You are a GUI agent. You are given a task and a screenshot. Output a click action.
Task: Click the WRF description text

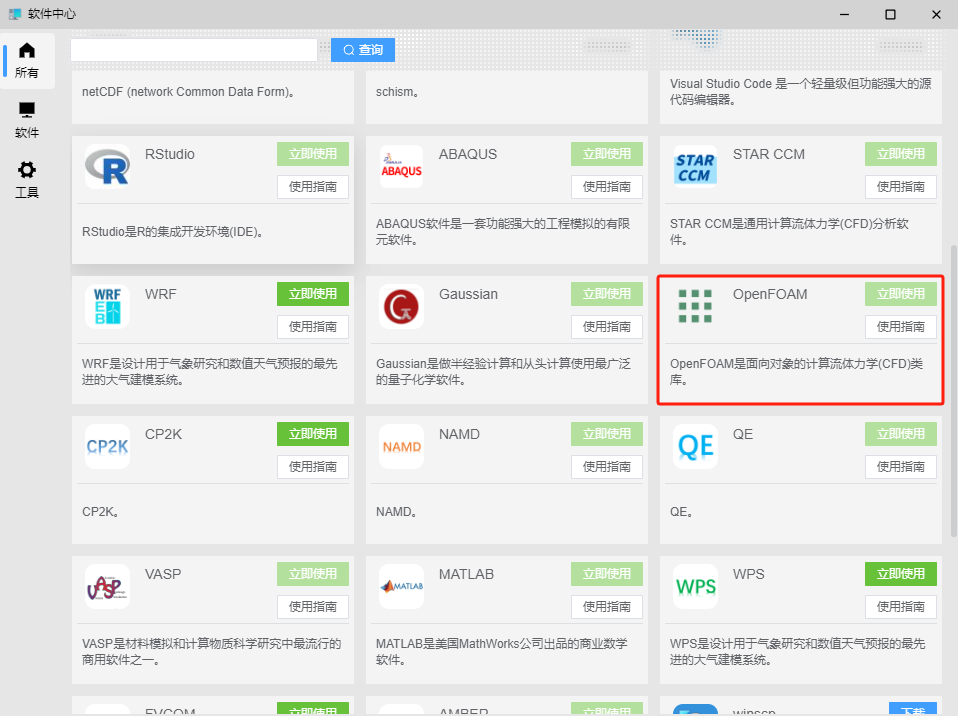click(210, 371)
